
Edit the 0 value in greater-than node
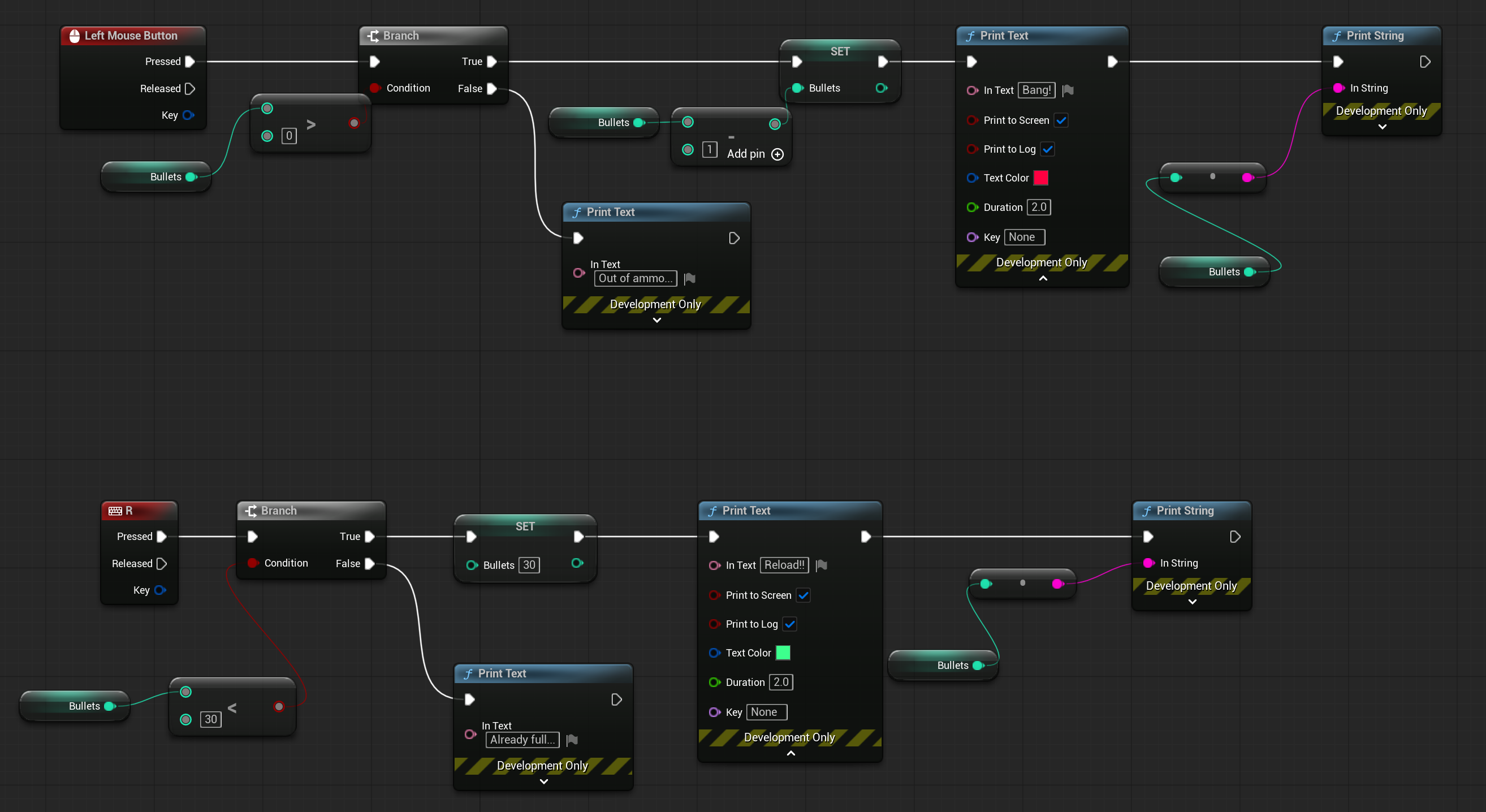tap(289, 136)
